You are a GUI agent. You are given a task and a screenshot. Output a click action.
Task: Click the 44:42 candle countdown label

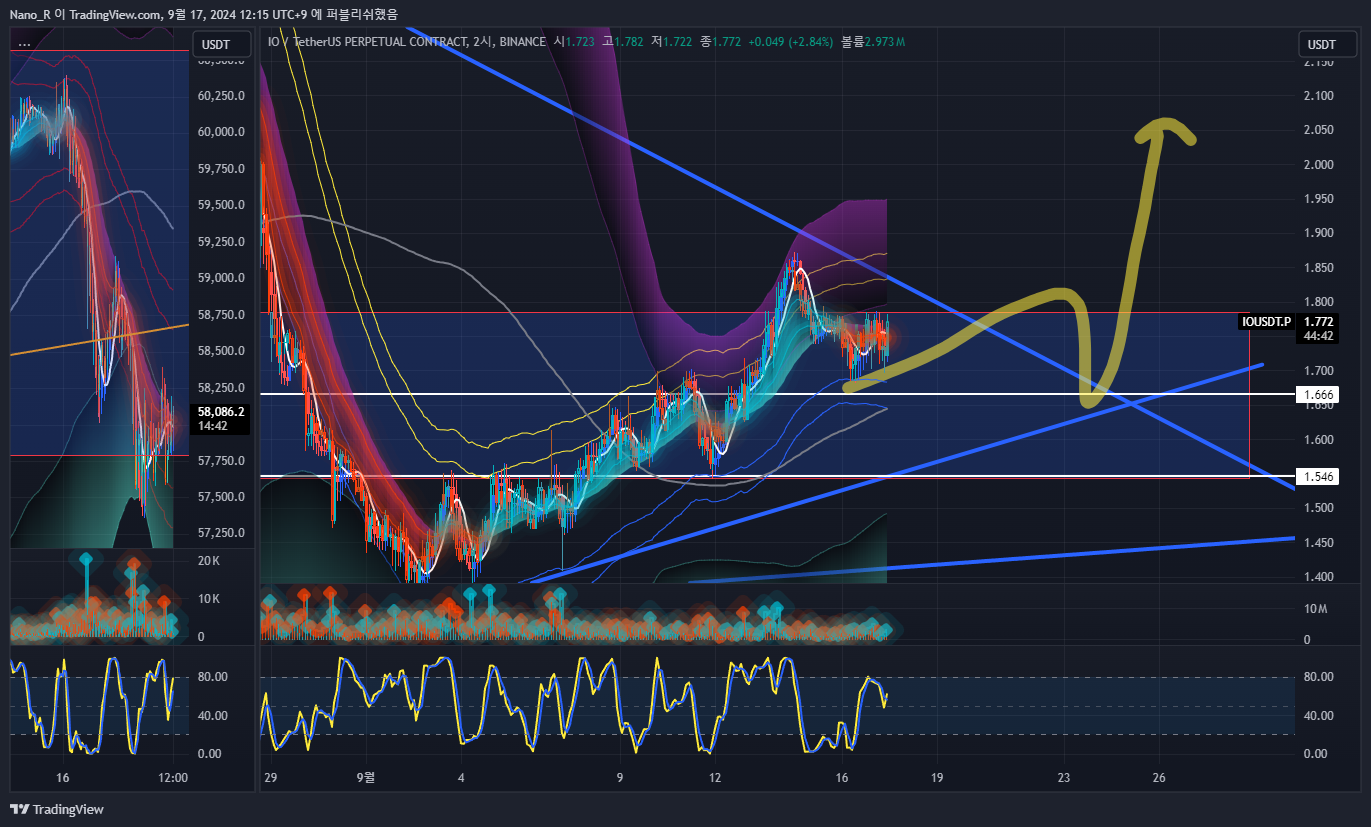pyautogui.click(x=1316, y=336)
